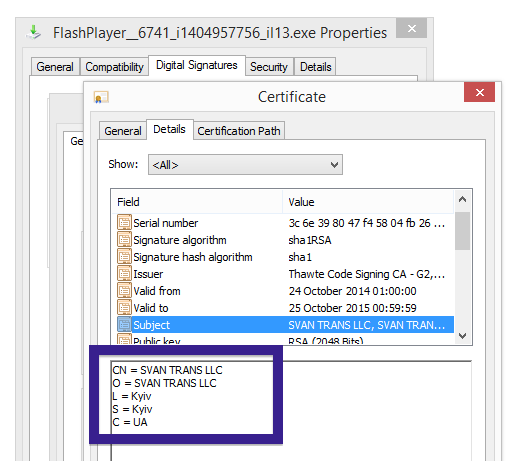Click the Certificate dialog title icon

tap(101, 97)
